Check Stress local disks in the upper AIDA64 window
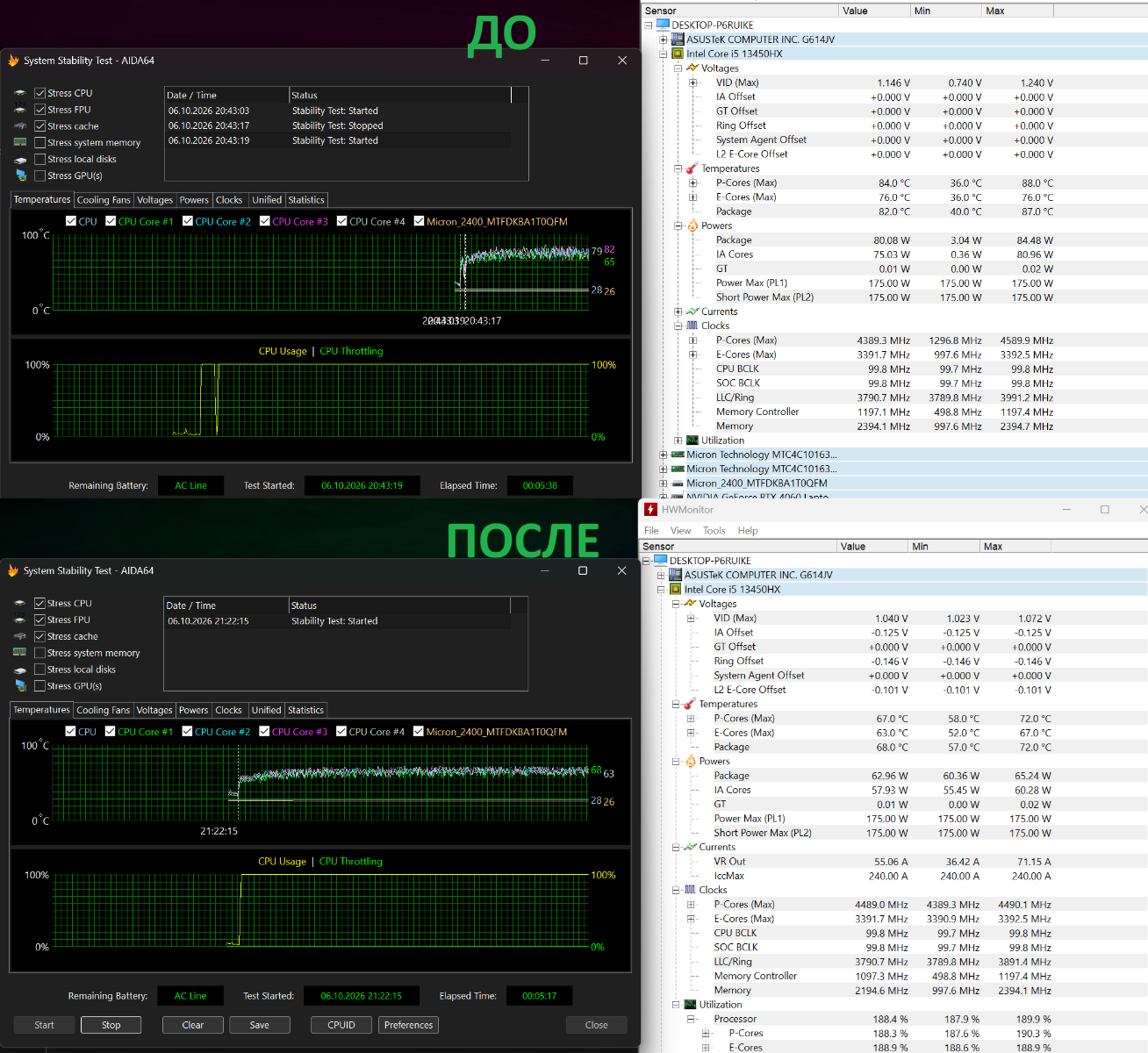Image resolution: width=1148 pixels, height=1053 pixels. 40,159
